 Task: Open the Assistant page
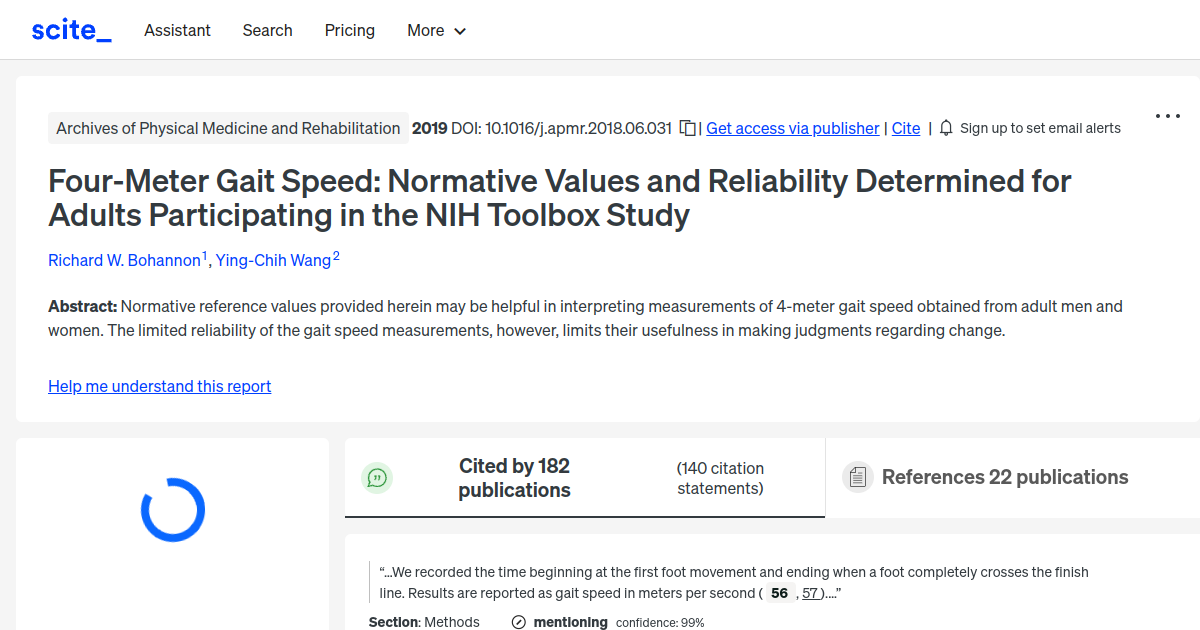pos(177,30)
